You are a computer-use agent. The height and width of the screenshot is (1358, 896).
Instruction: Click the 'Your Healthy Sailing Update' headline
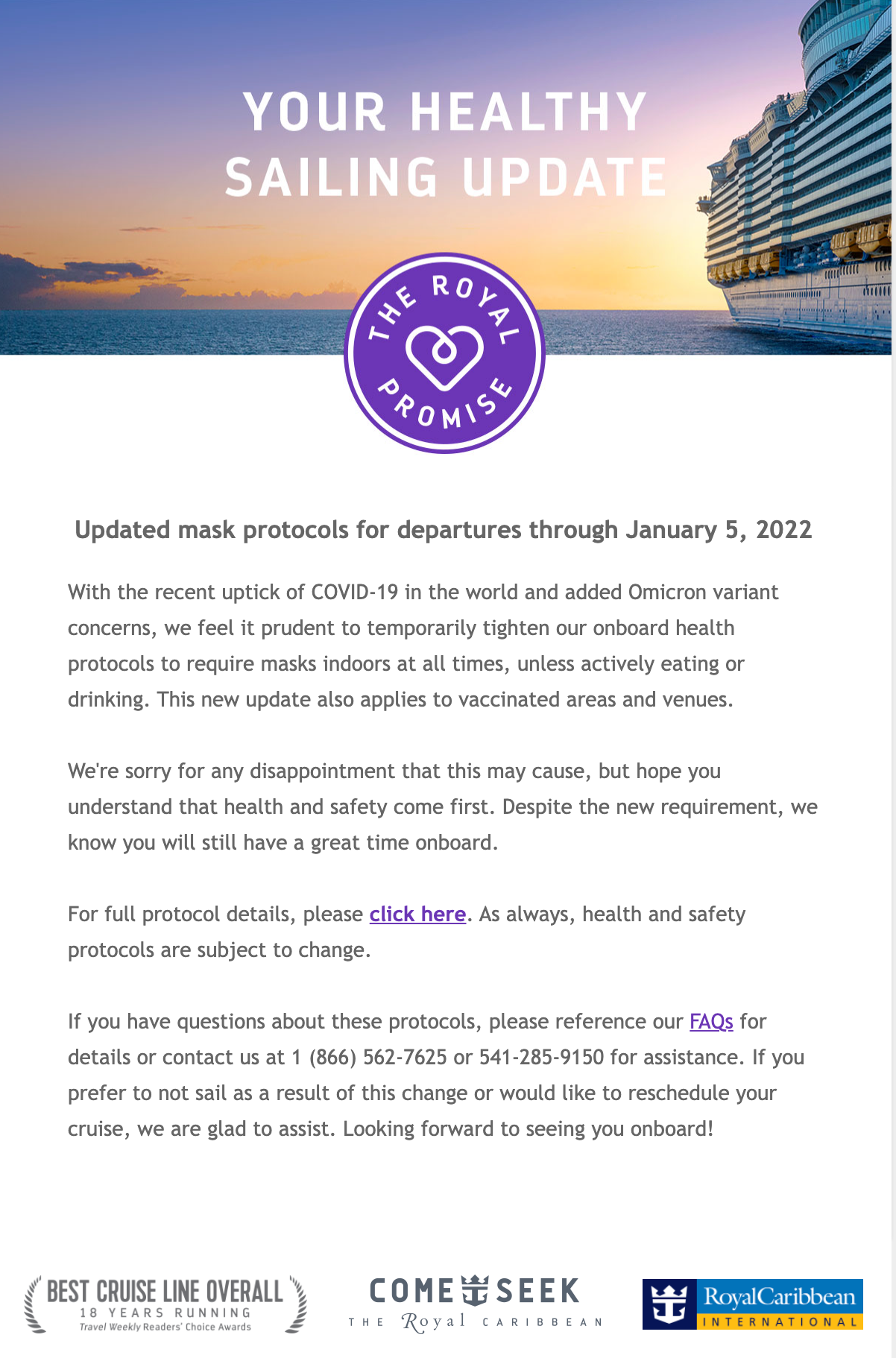pos(445,145)
